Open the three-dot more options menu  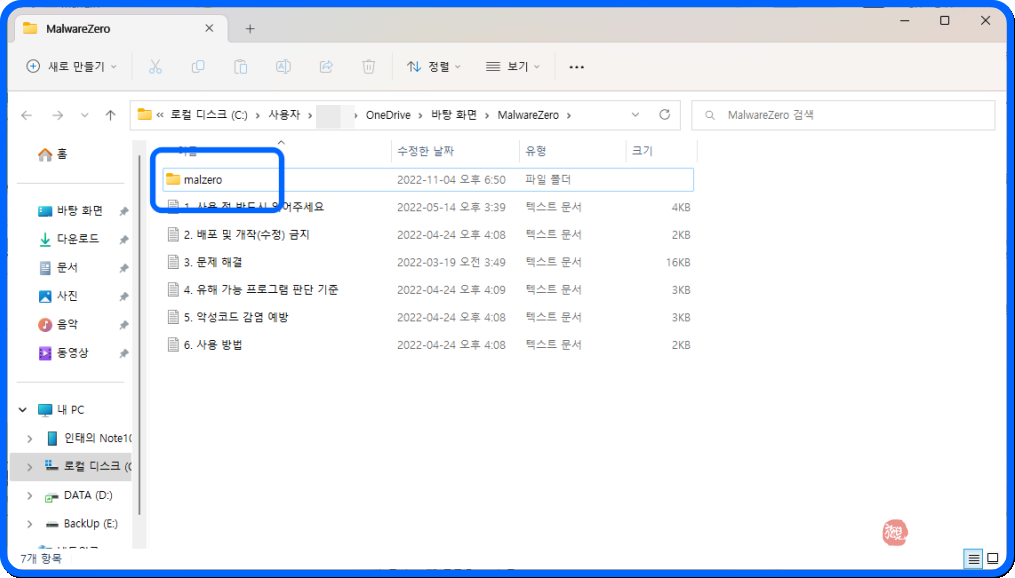point(576,67)
